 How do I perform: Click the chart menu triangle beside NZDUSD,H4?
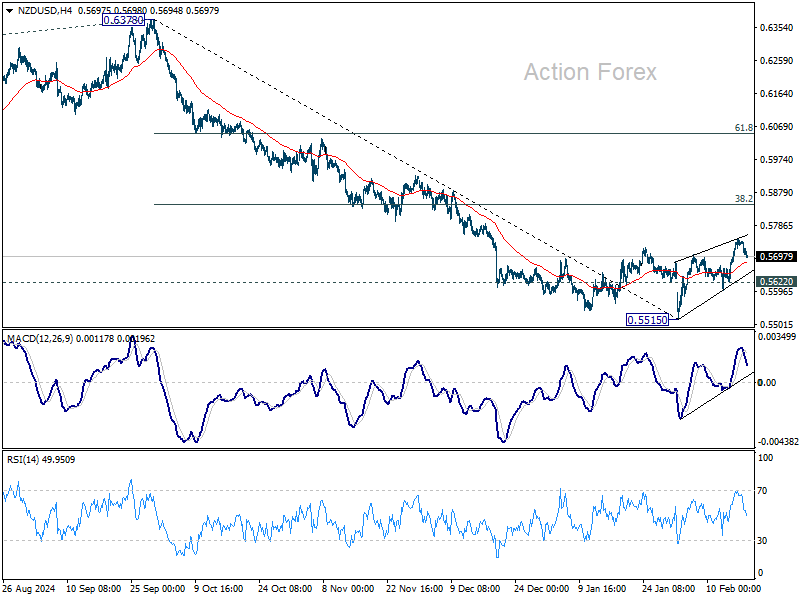click(x=9, y=11)
